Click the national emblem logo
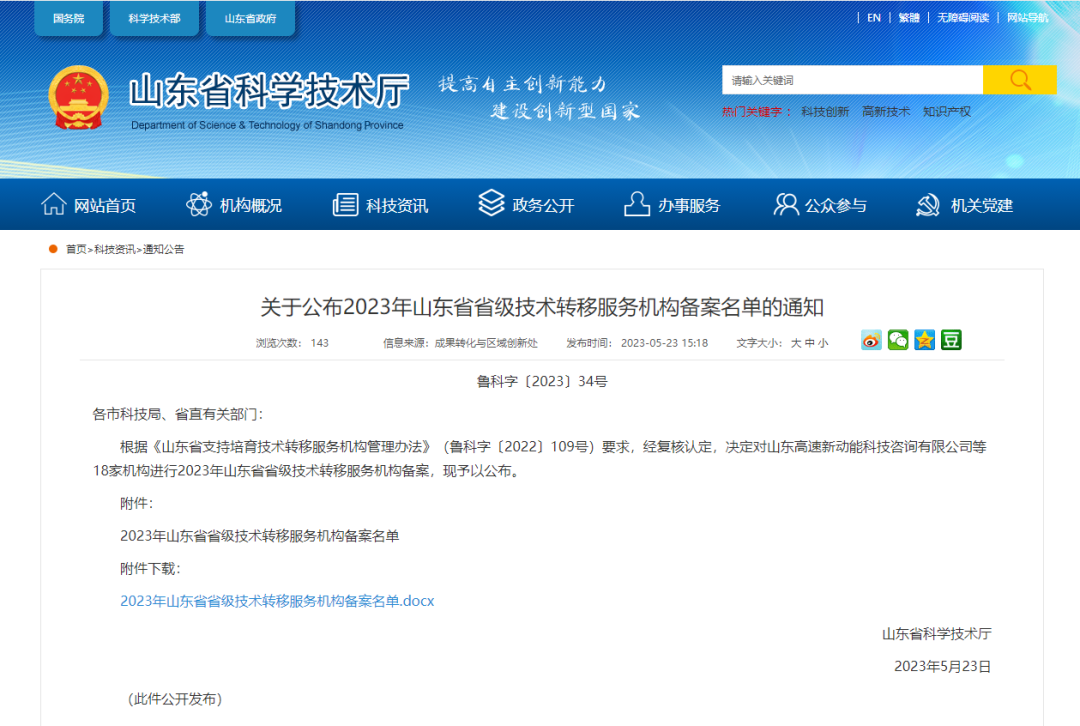The height and width of the screenshot is (726, 1080). [x=78, y=97]
